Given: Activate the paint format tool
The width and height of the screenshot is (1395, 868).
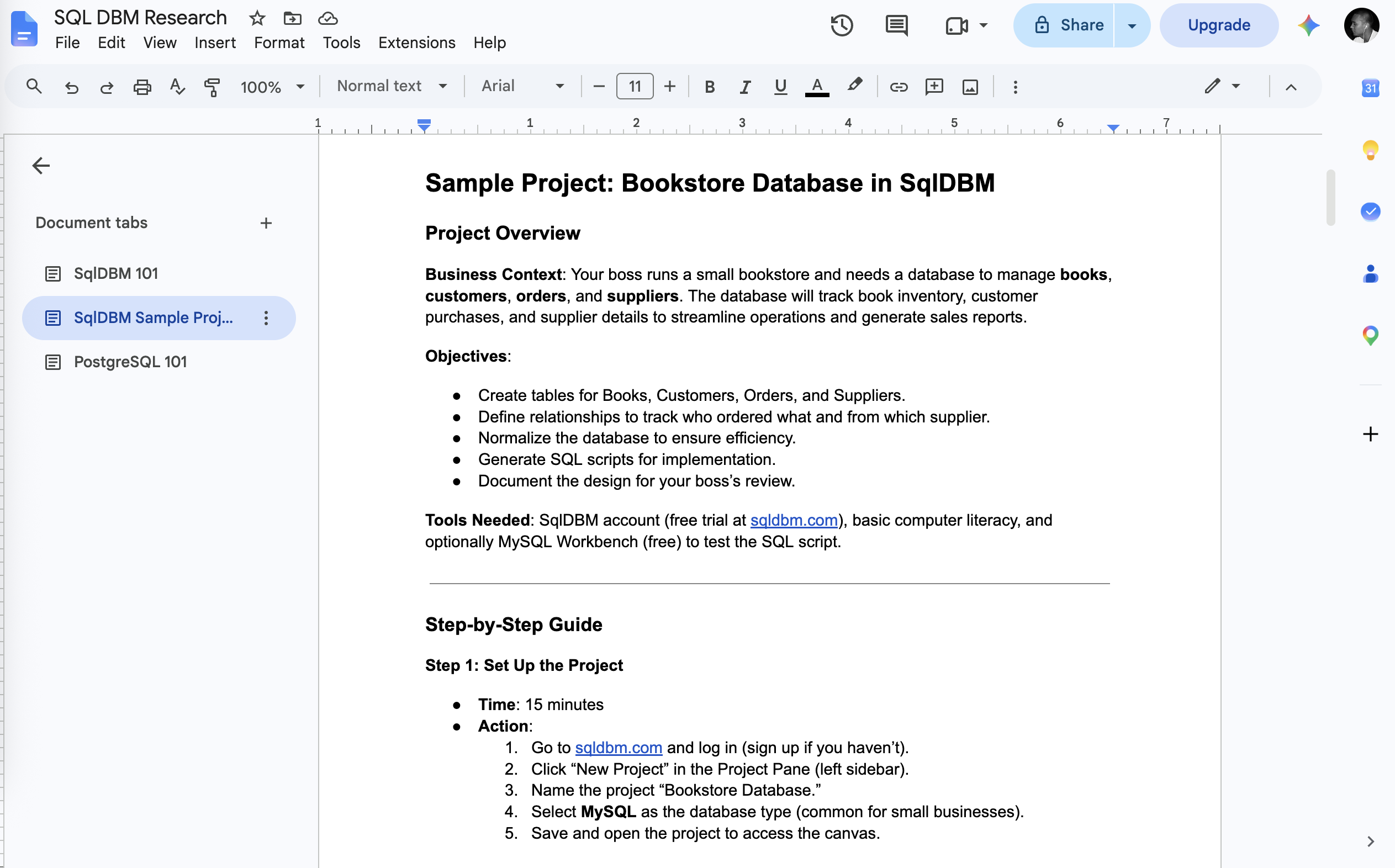Looking at the screenshot, I should [x=212, y=87].
